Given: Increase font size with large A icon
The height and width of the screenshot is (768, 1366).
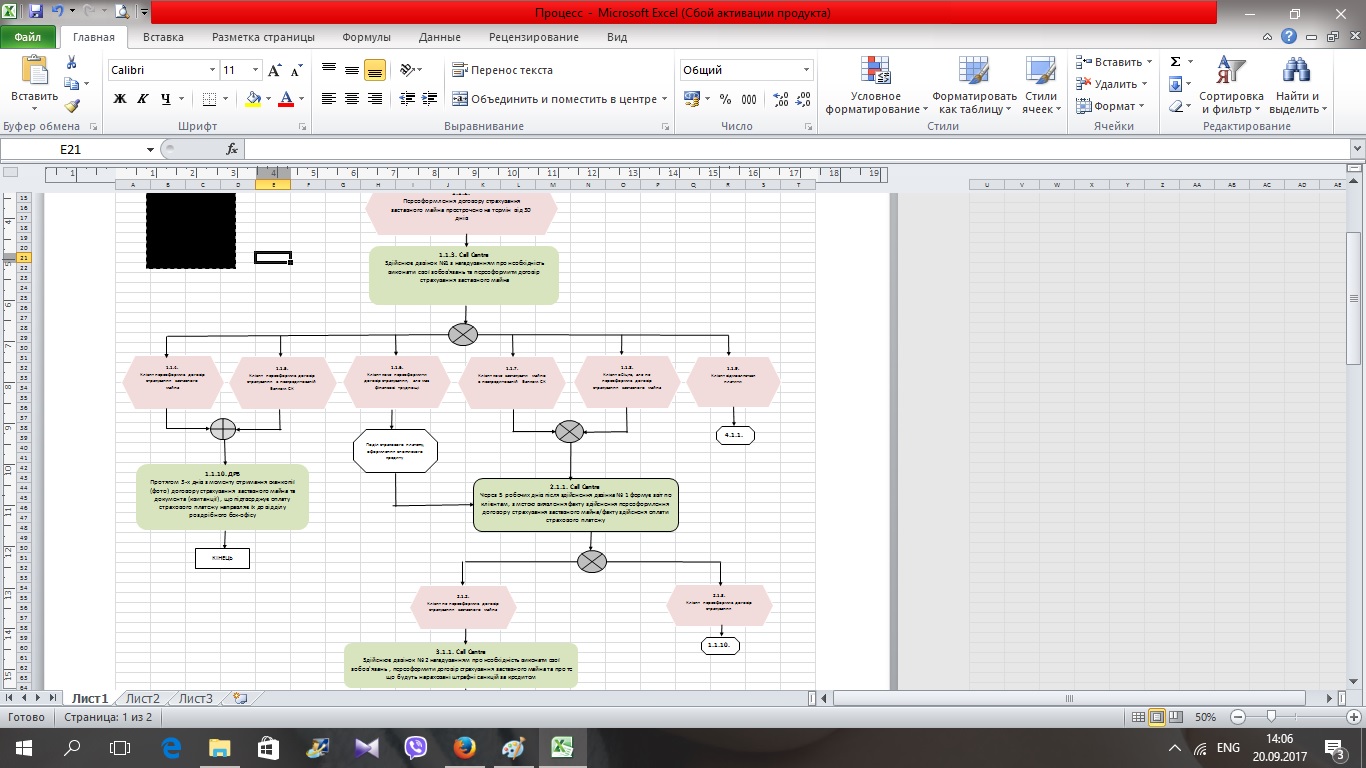Looking at the screenshot, I should pos(274,71).
